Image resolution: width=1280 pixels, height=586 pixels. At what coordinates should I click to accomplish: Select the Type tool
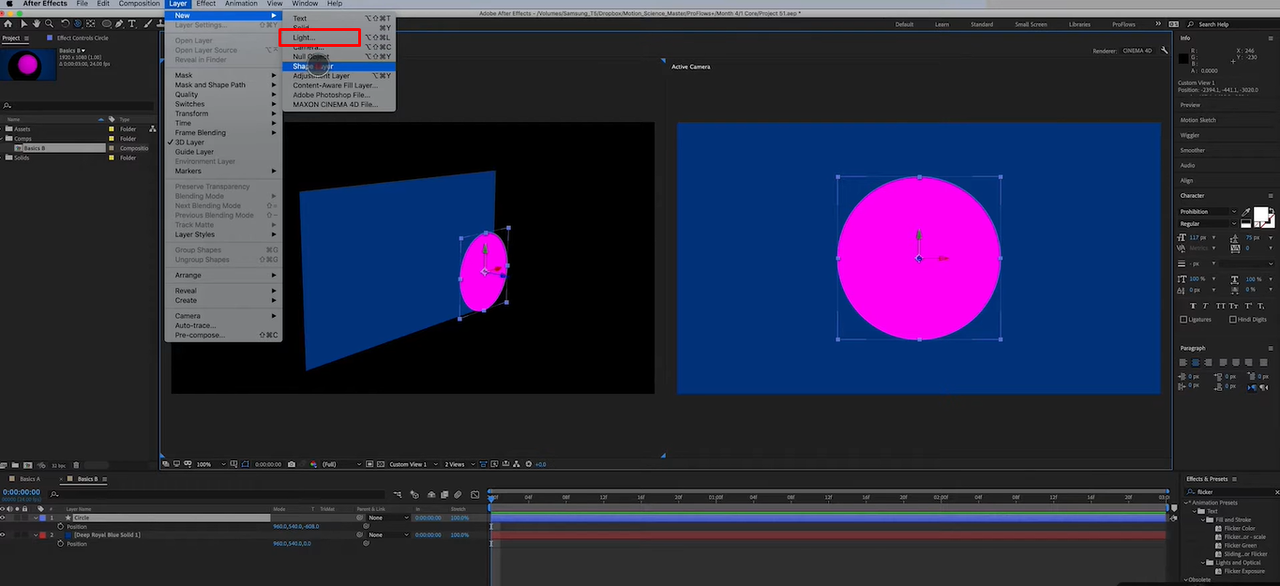pyautogui.click(x=132, y=24)
